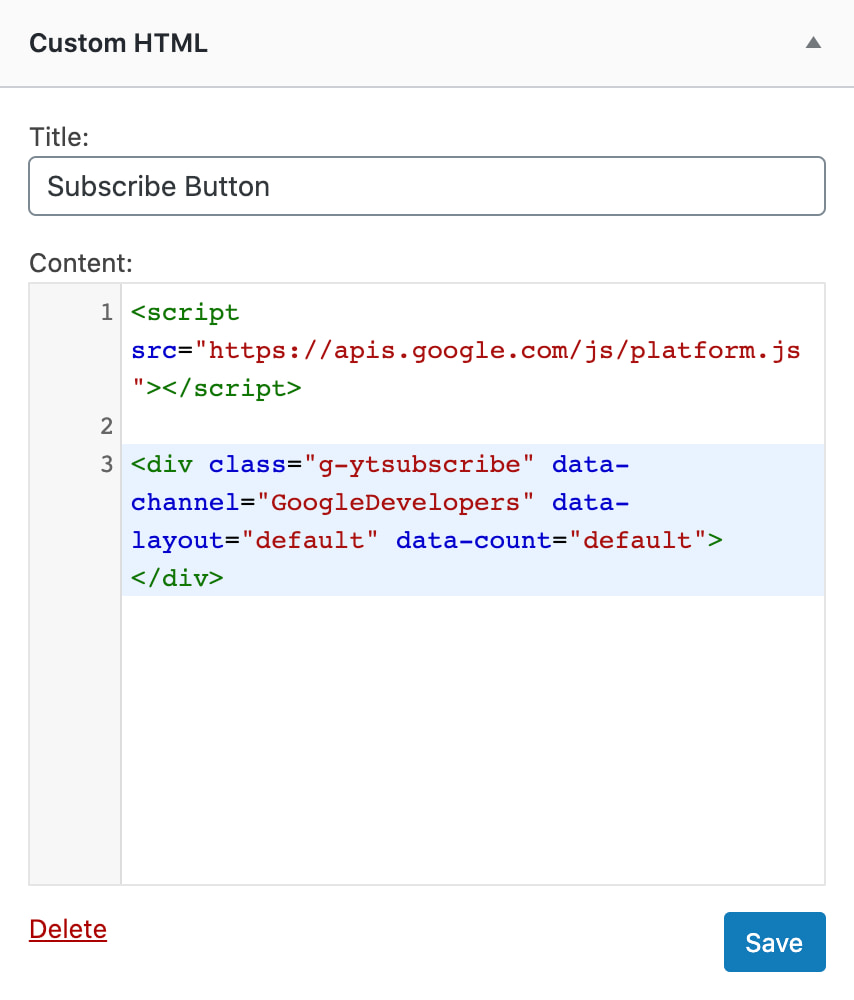Select line number 1 in the gutter
This screenshot has width=854, height=1000.
tap(107, 312)
